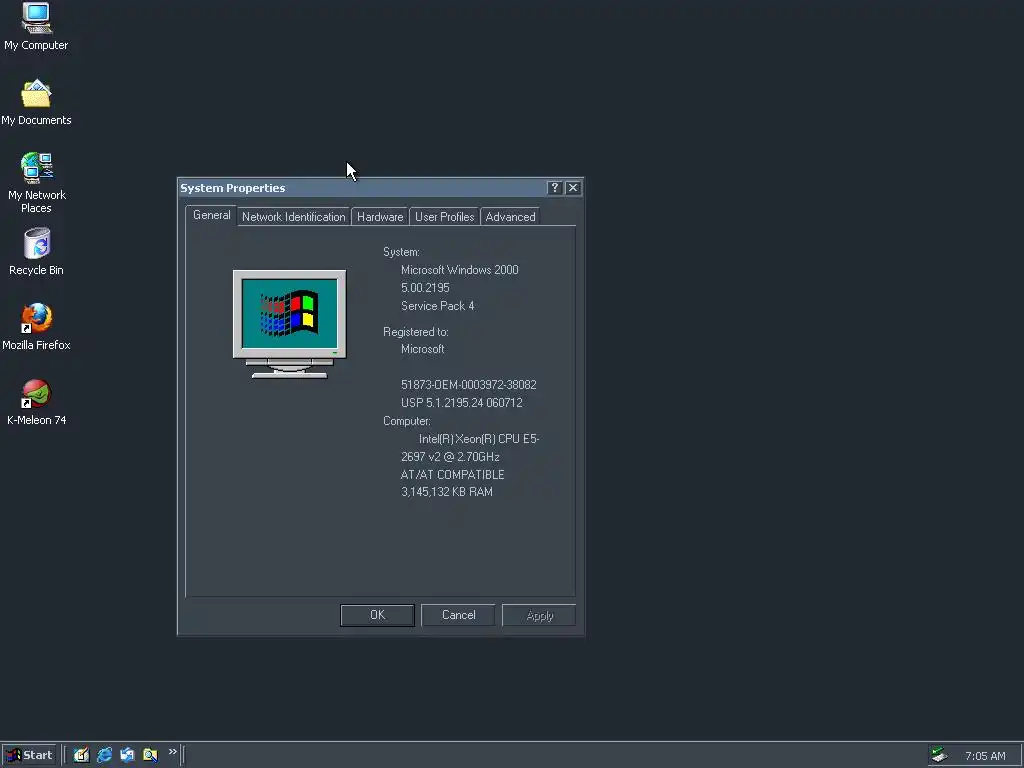The width and height of the screenshot is (1024, 768).
Task: Select the Recycle Bin desktop icon
Action: tap(37, 252)
